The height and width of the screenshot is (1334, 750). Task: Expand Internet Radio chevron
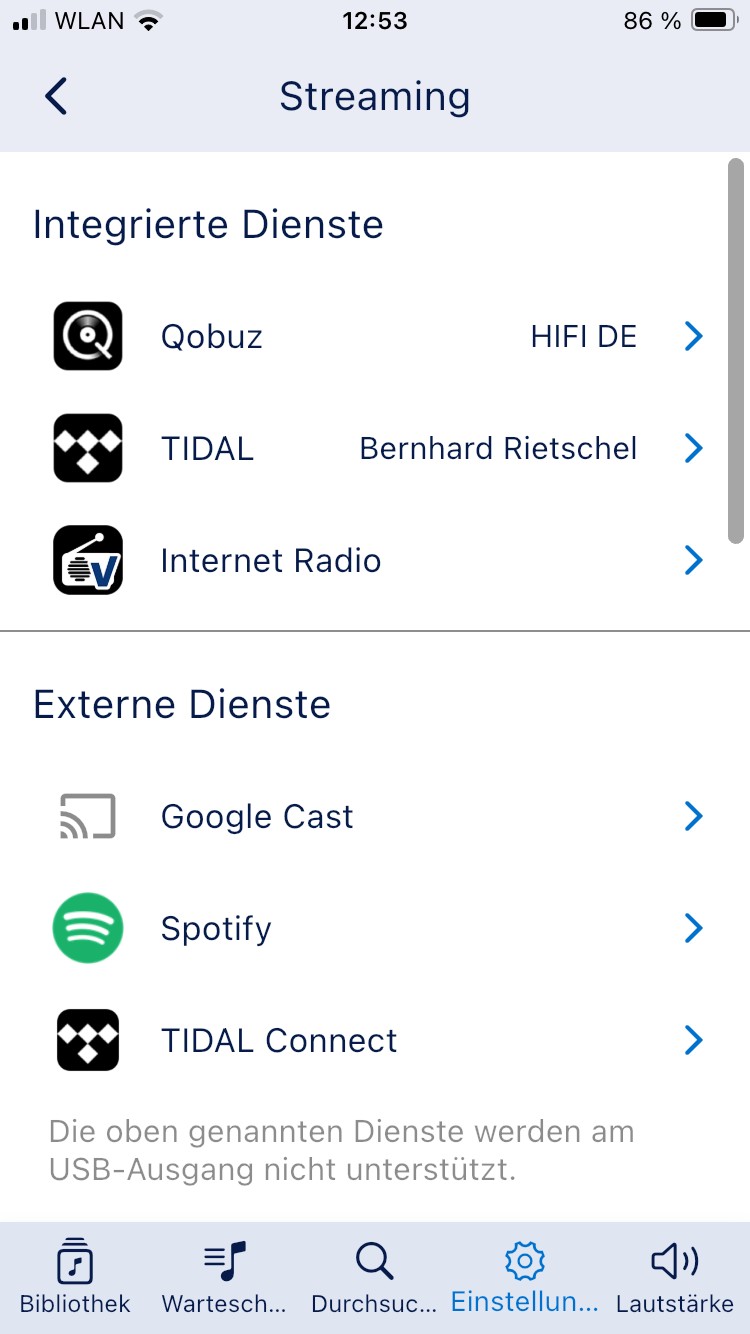tap(694, 561)
